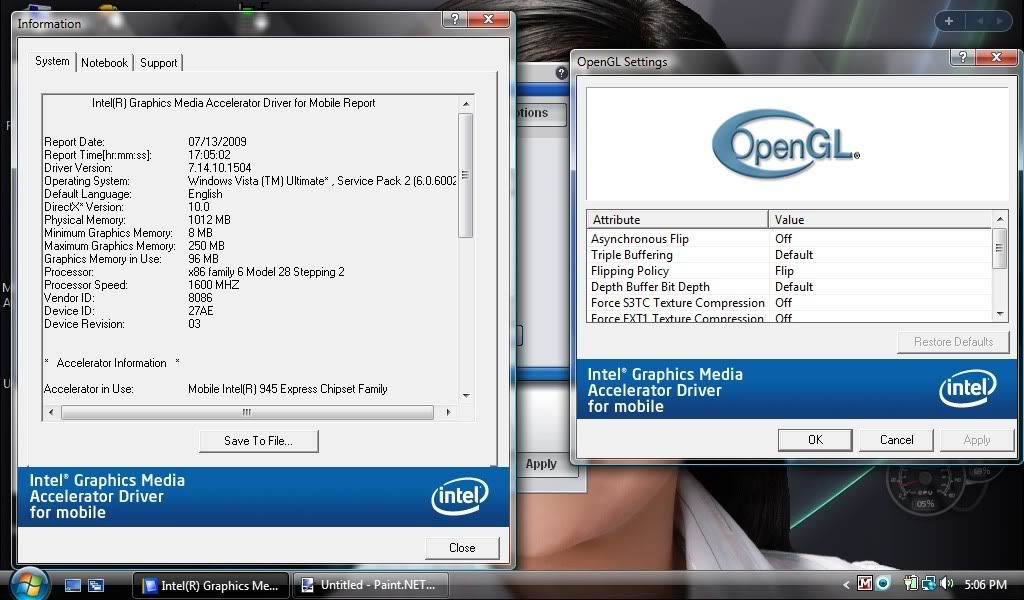Image resolution: width=1024 pixels, height=600 pixels.
Task: Click vertical scrollbar thumb in Information report
Action: 466,175
